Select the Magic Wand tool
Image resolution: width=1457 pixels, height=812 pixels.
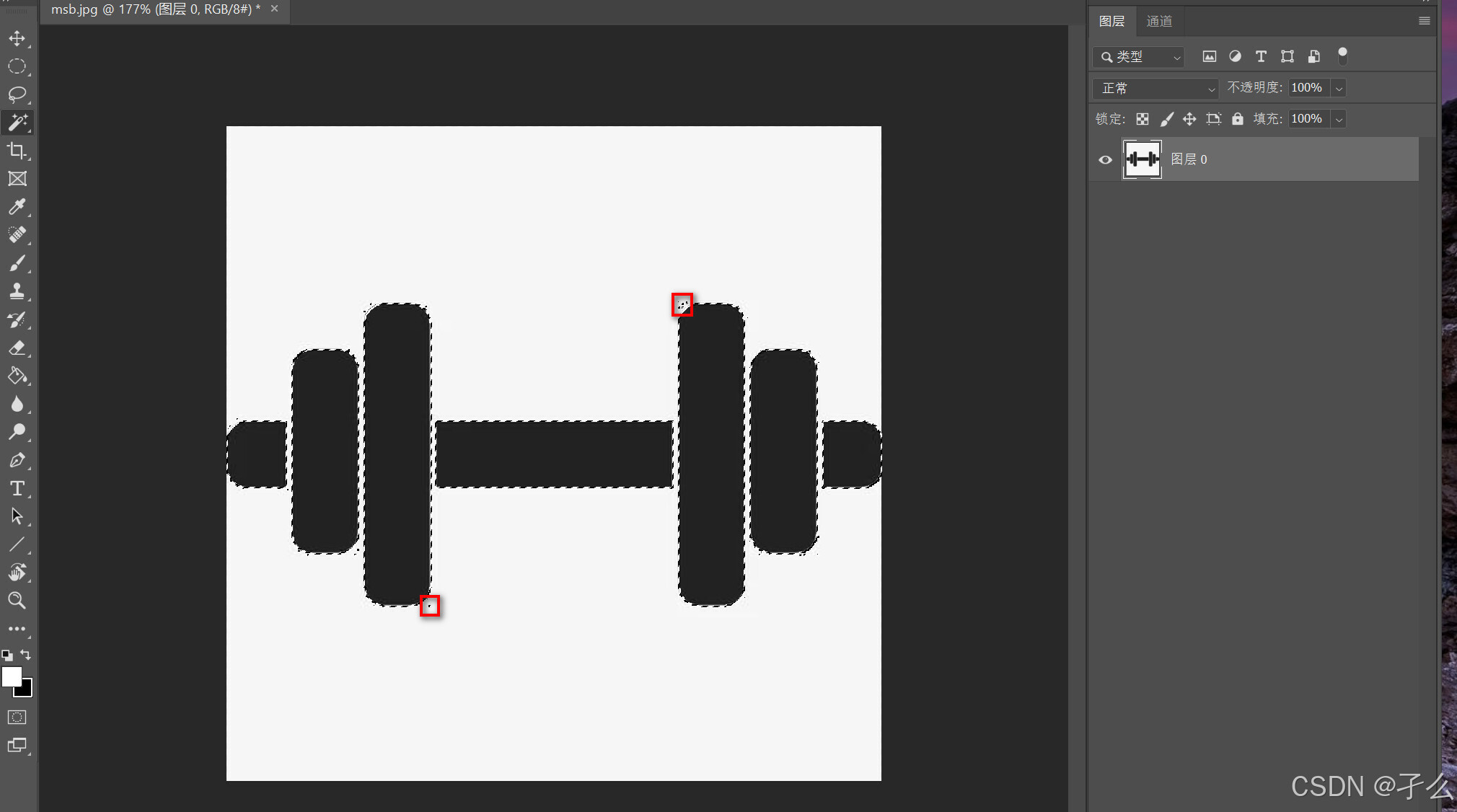click(x=17, y=123)
